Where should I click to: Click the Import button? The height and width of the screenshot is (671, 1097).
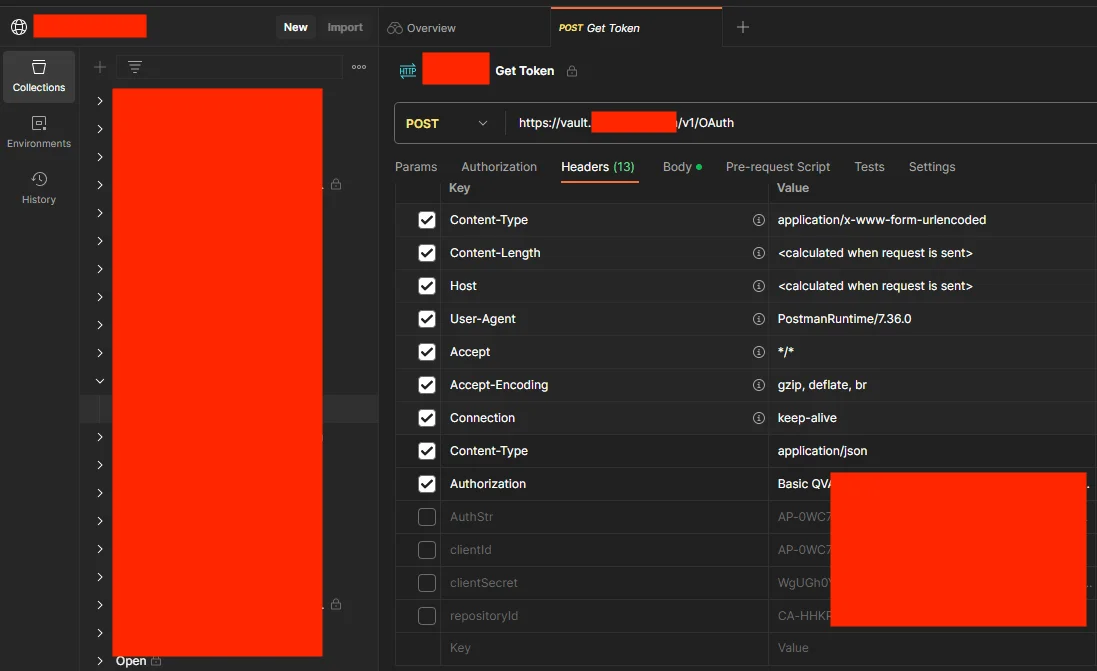click(345, 27)
